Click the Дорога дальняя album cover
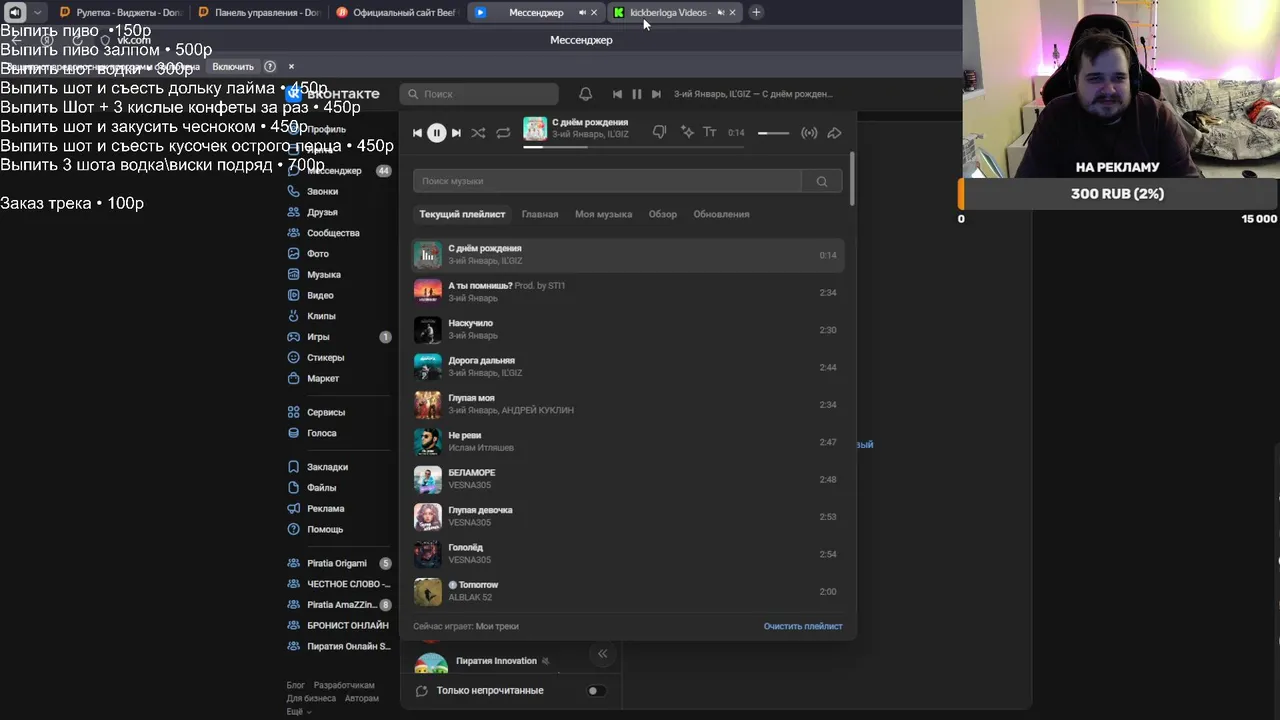1280x720 pixels. pos(428,367)
